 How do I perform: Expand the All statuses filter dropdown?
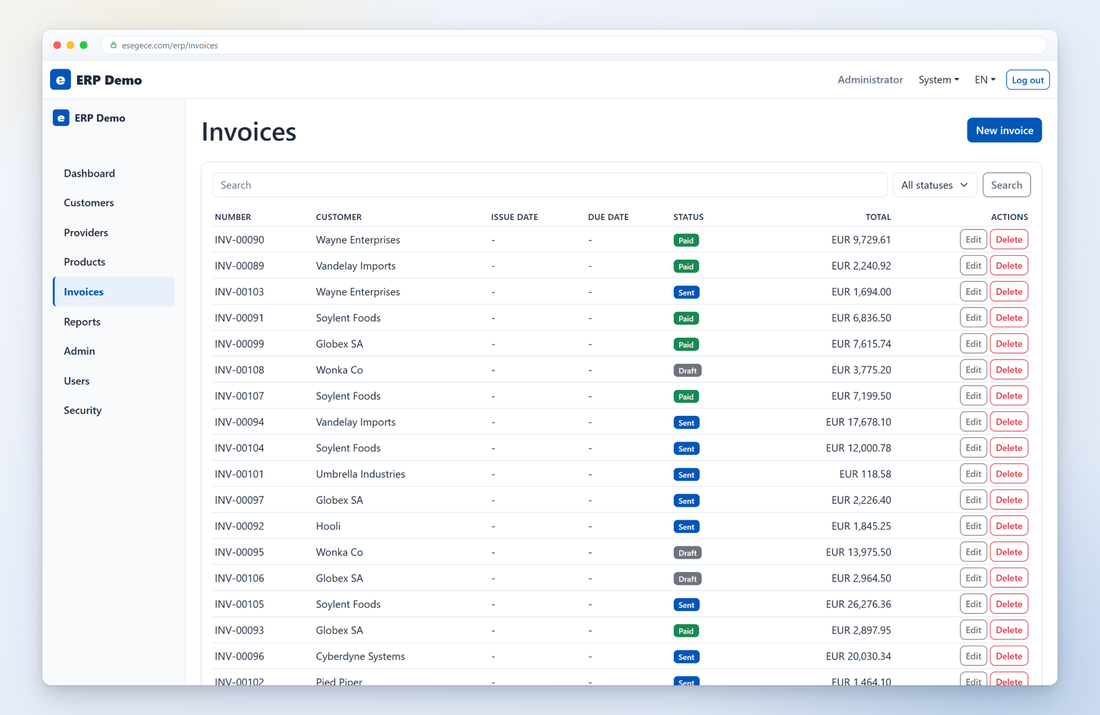coord(934,185)
